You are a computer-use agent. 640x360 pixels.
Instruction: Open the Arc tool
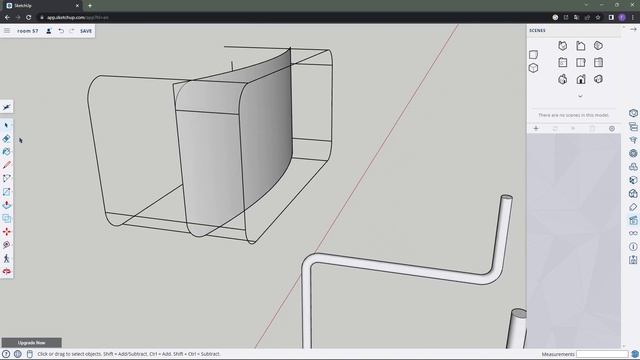point(6,178)
